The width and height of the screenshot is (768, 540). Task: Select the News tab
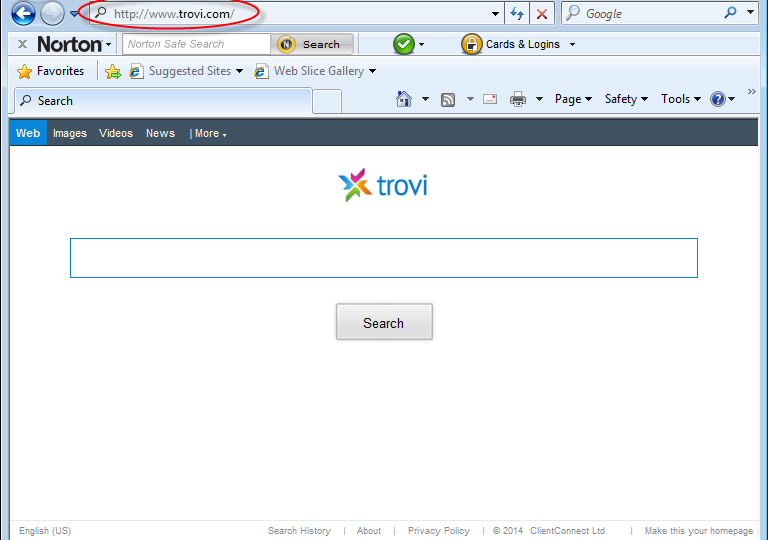[160, 133]
